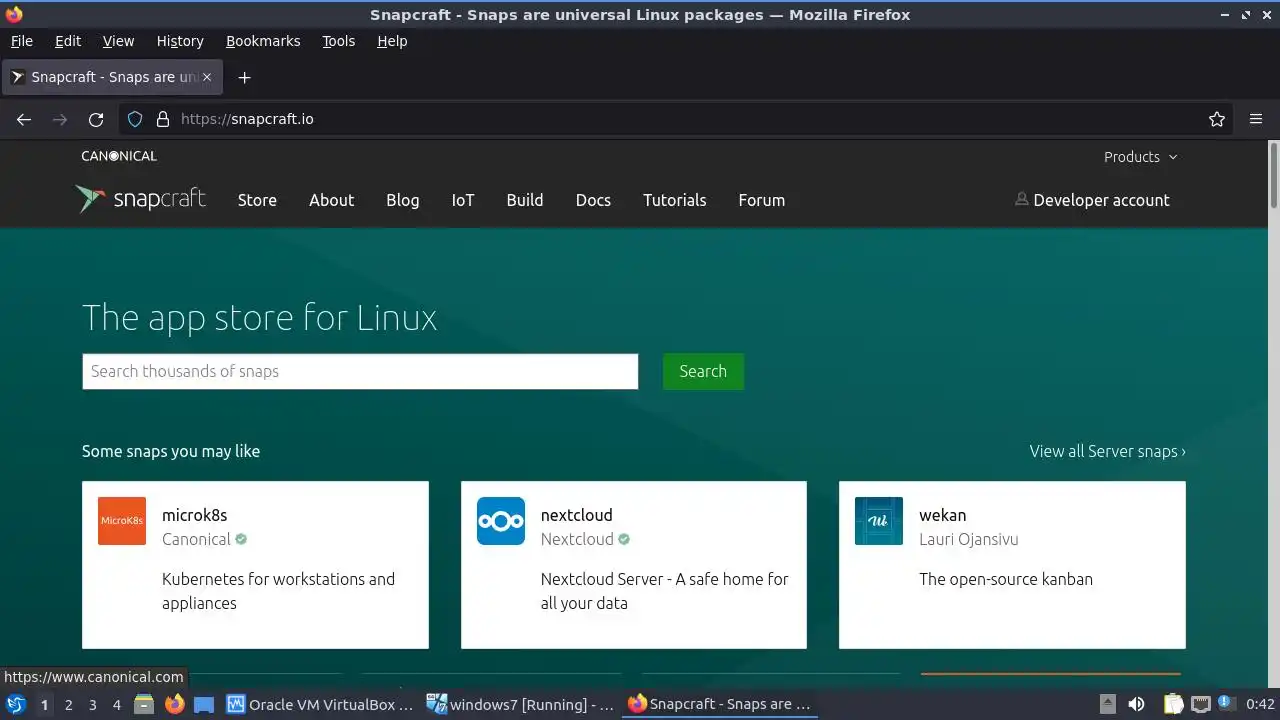
Task: Switch to virtual desktop 3
Action: [93, 704]
